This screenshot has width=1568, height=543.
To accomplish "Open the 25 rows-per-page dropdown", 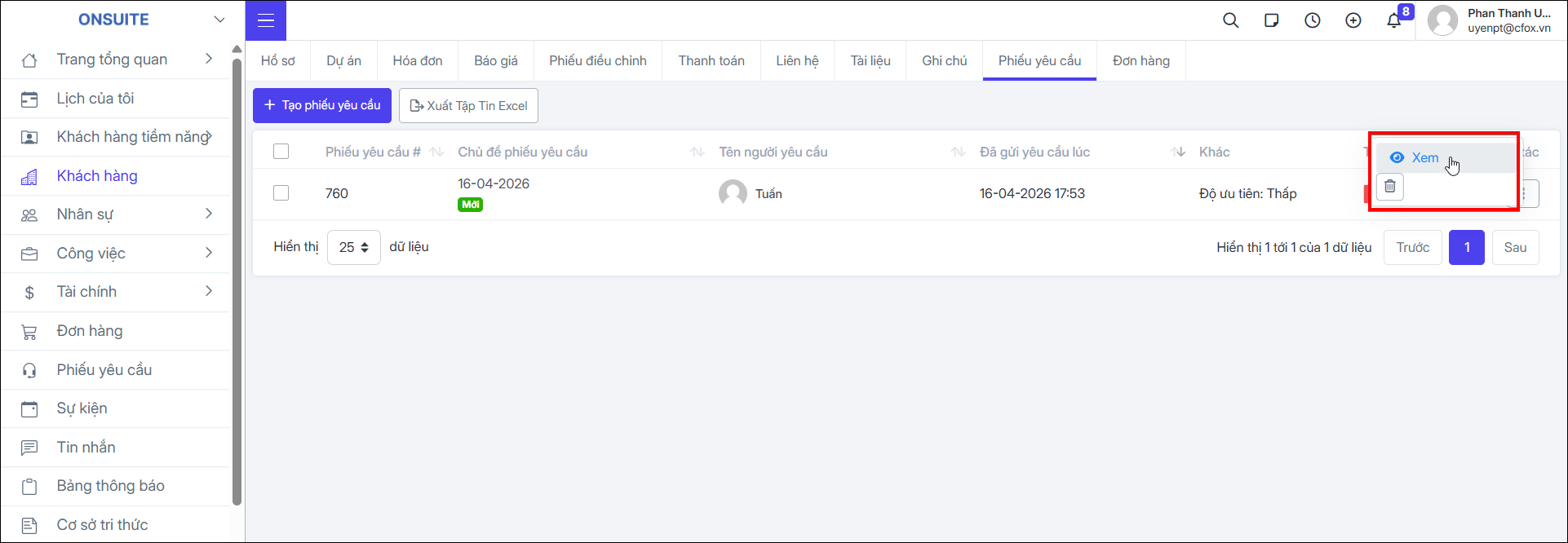I will [x=354, y=247].
